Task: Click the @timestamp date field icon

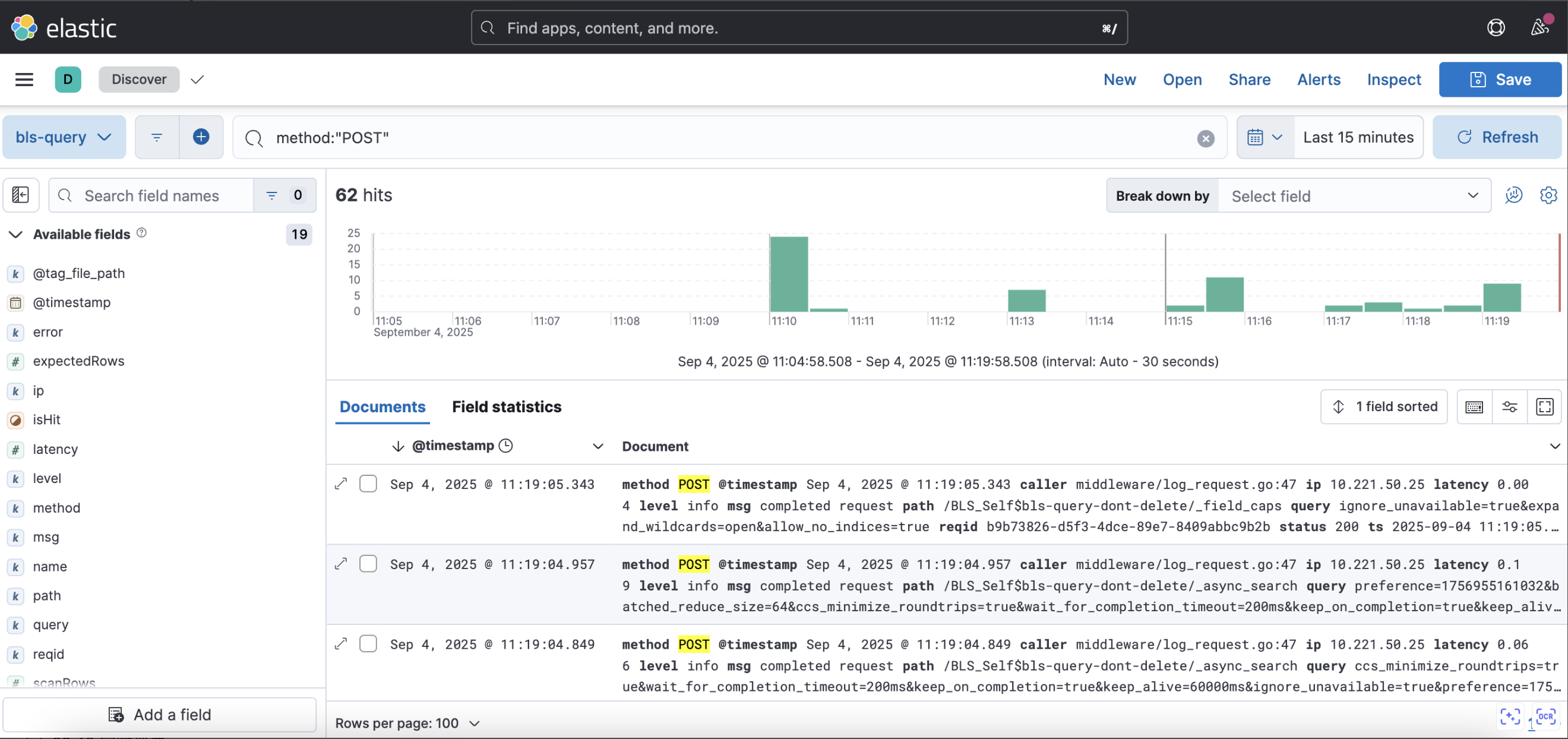Action: (x=16, y=302)
